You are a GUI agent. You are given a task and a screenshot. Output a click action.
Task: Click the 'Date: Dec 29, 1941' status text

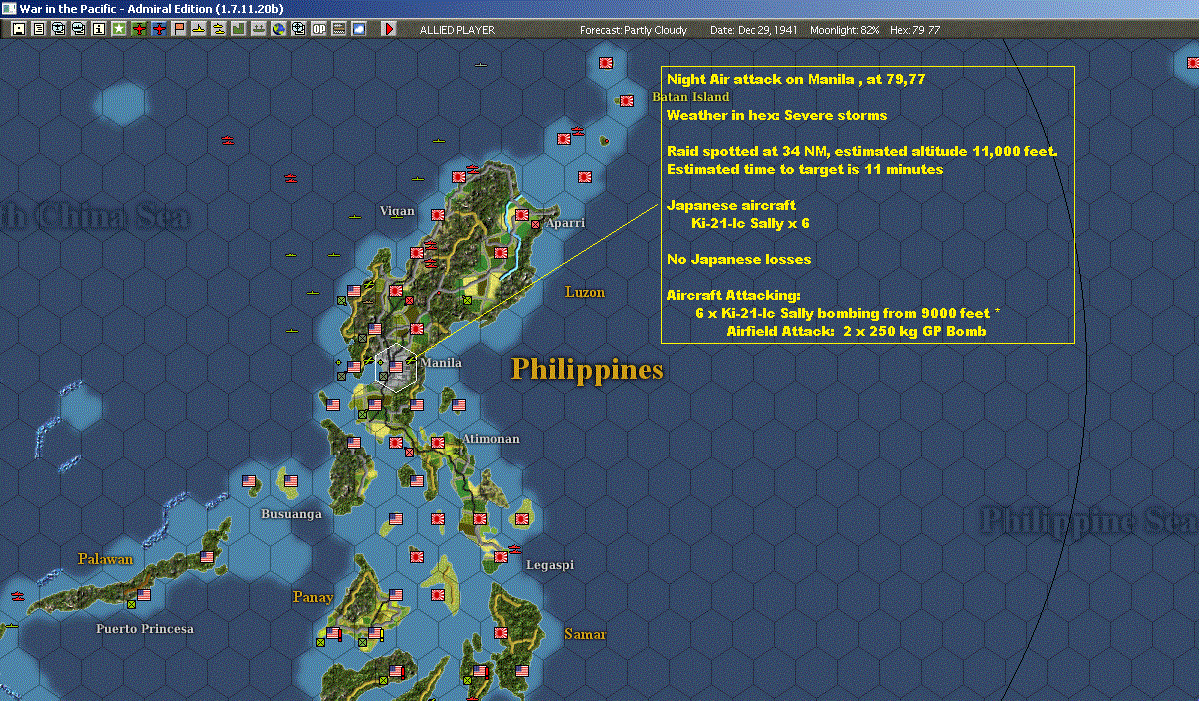coord(753,30)
